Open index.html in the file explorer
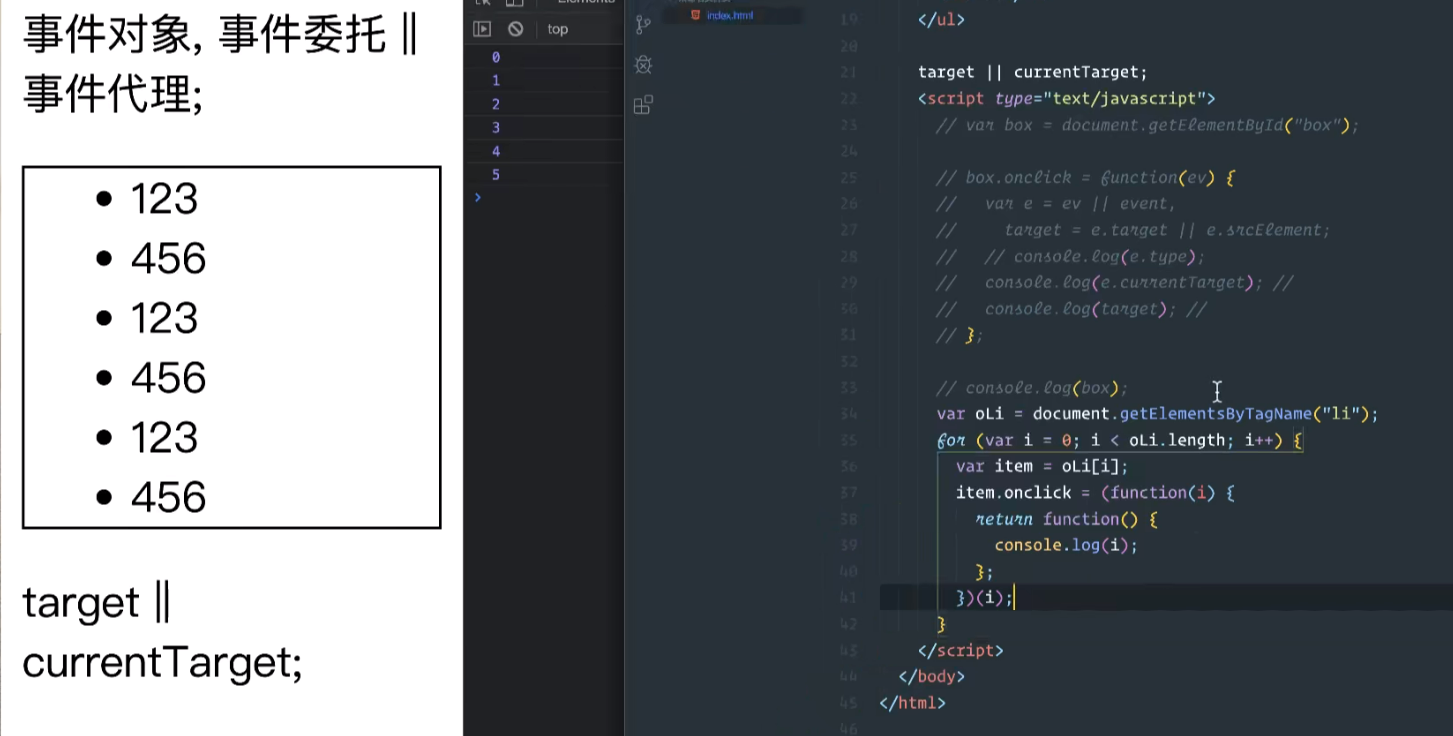Screen dimensions: 1453x736 pyautogui.click(x=730, y=15)
